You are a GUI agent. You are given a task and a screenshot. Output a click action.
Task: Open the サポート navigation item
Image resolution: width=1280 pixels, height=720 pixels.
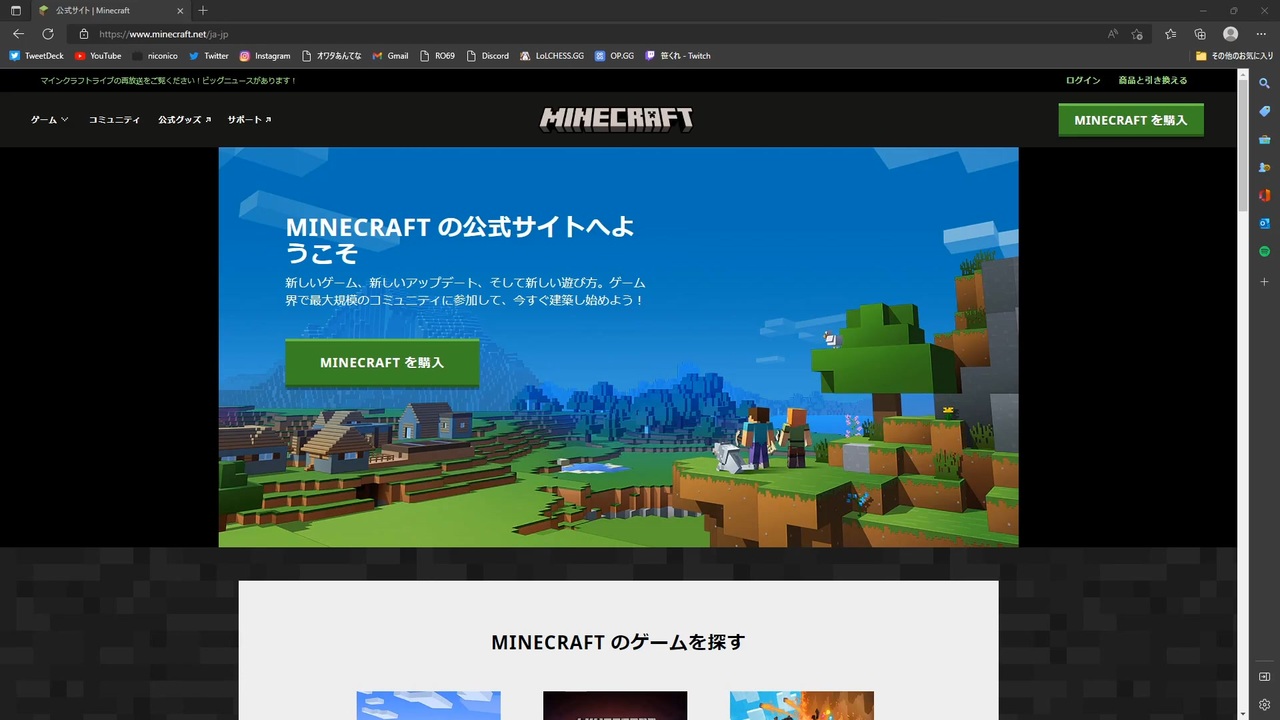(x=249, y=120)
